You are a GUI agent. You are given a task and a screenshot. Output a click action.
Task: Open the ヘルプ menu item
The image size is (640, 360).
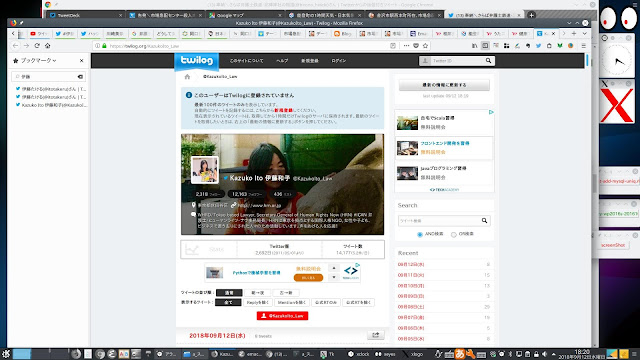[282, 61]
